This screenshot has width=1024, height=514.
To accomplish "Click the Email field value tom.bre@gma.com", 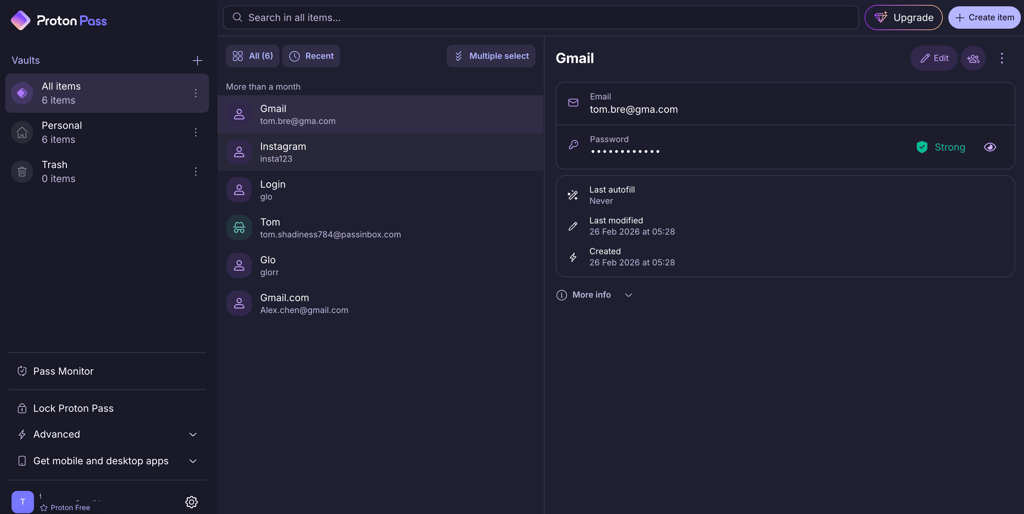I will pyautogui.click(x=633, y=110).
